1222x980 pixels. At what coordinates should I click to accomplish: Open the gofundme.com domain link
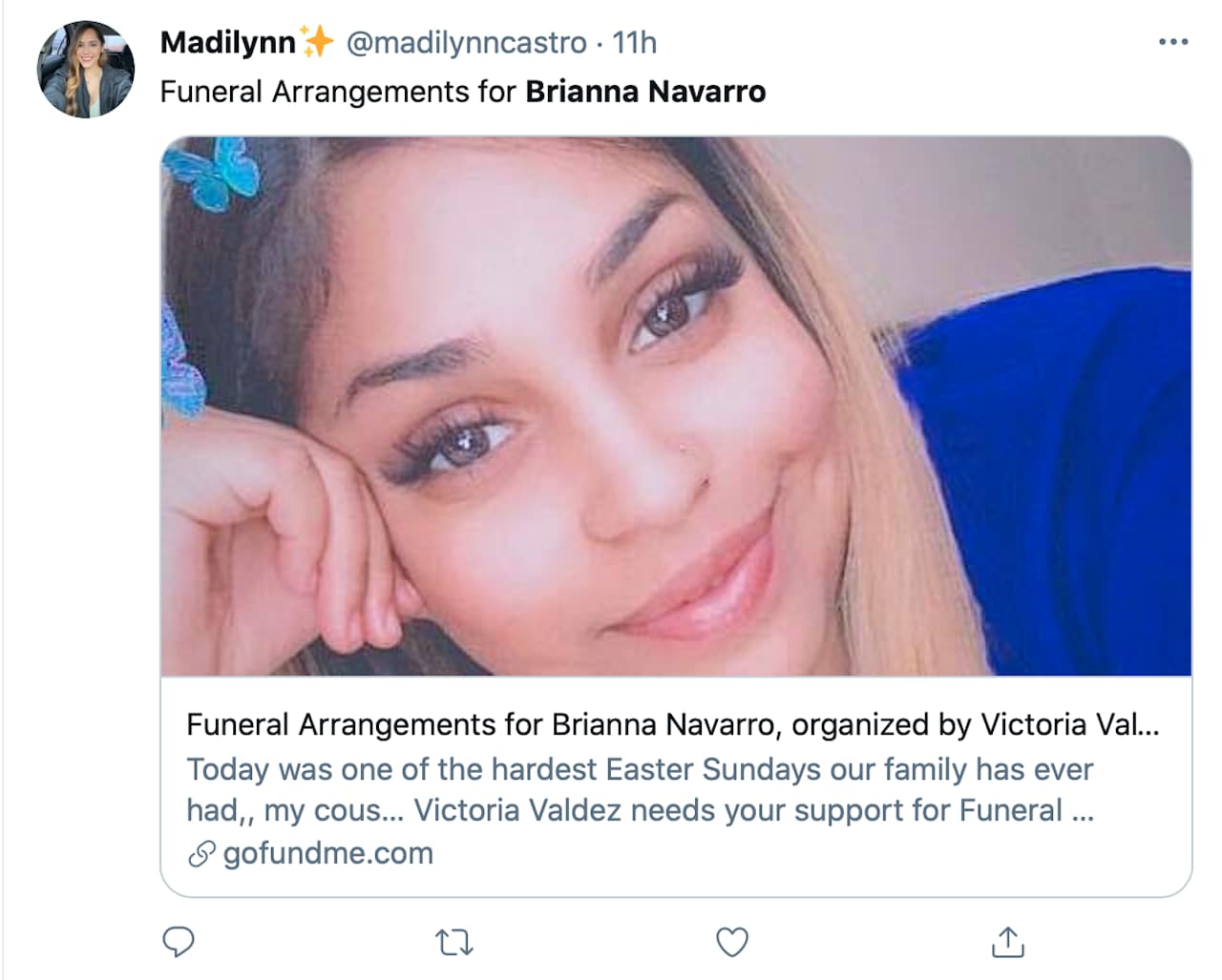click(x=328, y=853)
